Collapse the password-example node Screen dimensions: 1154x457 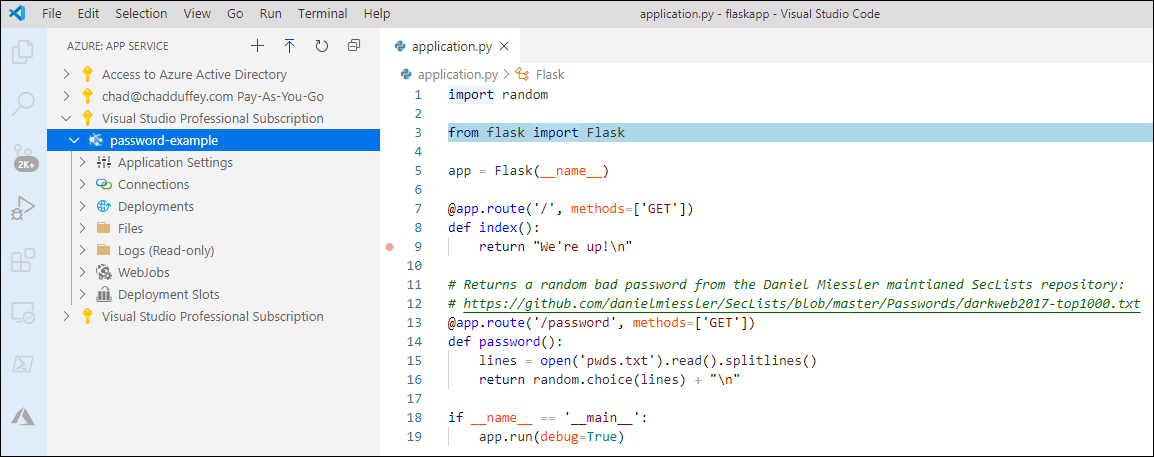pos(74,141)
